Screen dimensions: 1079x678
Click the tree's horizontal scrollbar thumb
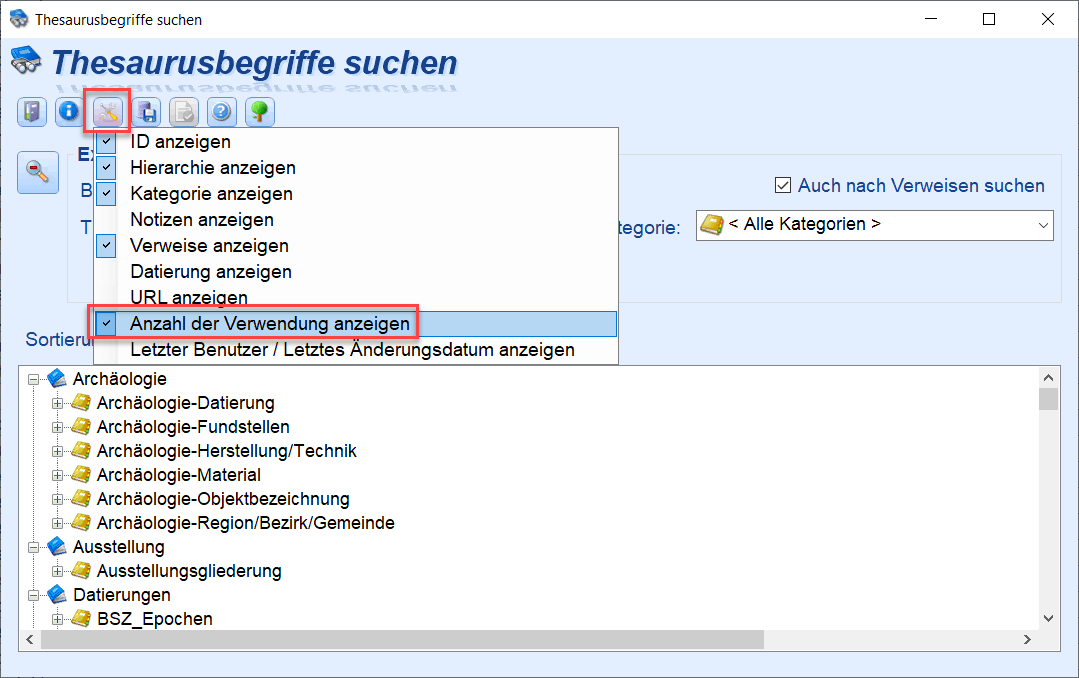[403, 639]
